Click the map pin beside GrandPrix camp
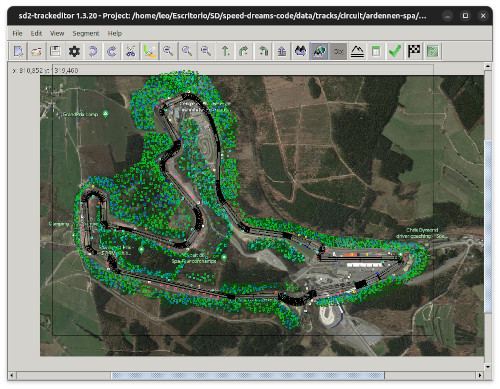This screenshot has height=389, width=500. [105, 114]
